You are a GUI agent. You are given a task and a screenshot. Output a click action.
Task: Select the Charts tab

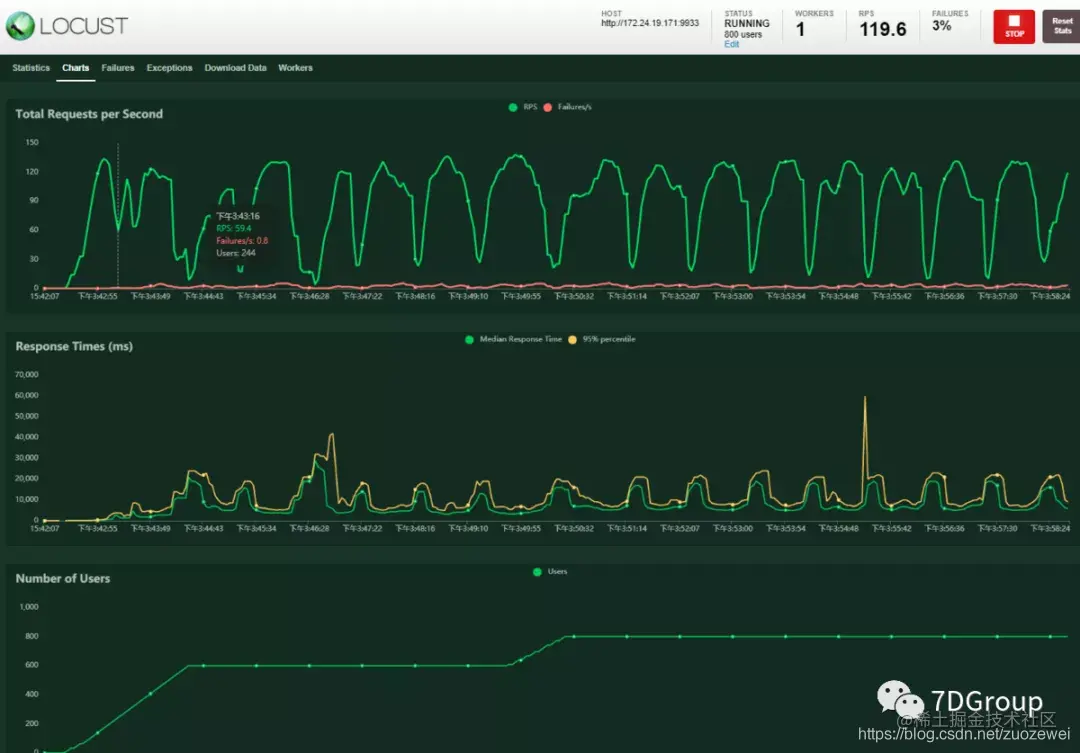(75, 68)
